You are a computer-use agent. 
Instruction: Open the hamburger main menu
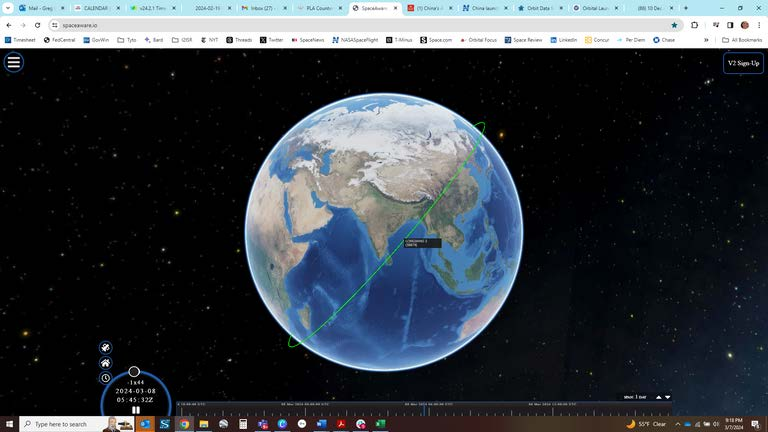coord(14,62)
